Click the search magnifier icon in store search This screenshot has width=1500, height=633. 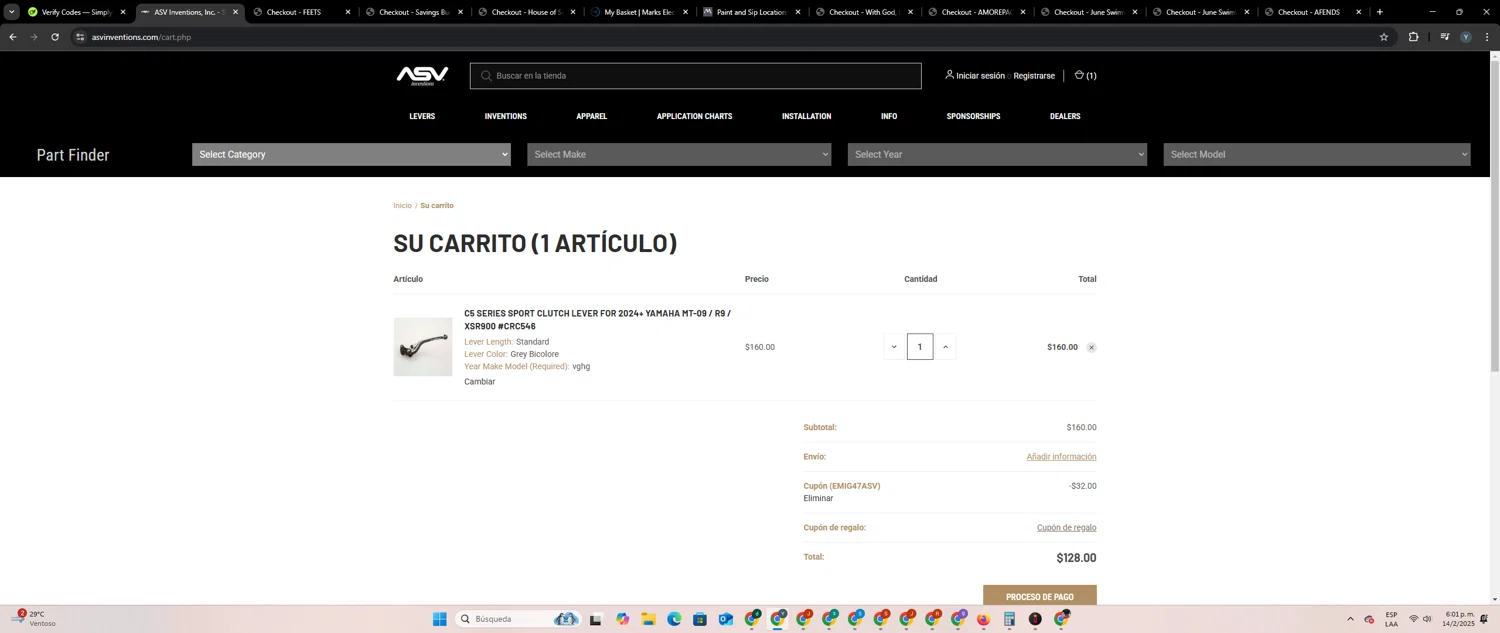coord(486,76)
